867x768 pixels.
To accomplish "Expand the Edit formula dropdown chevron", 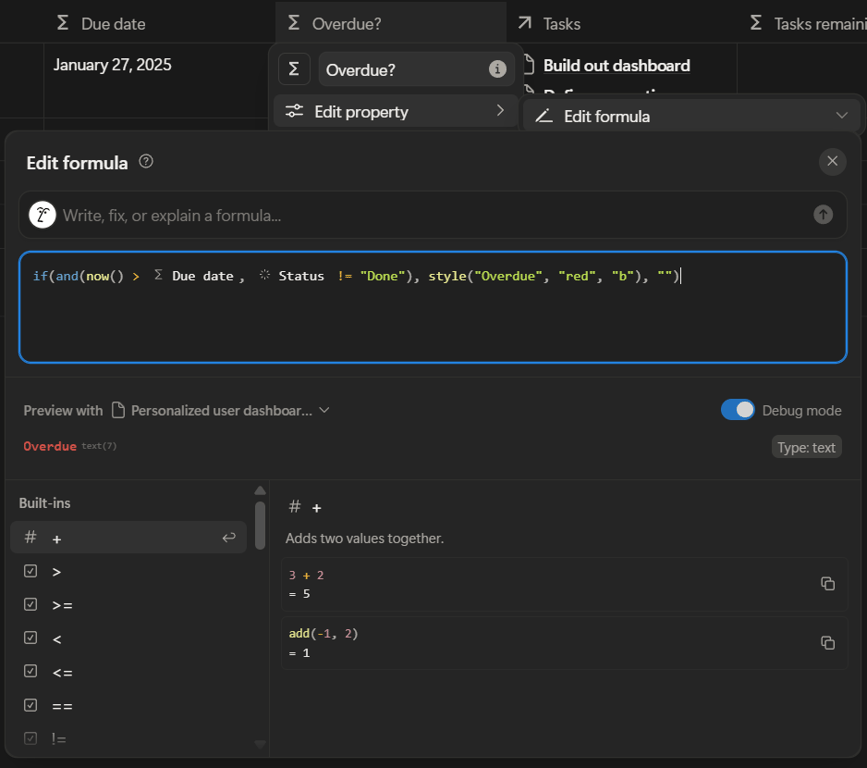I will (x=841, y=116).
